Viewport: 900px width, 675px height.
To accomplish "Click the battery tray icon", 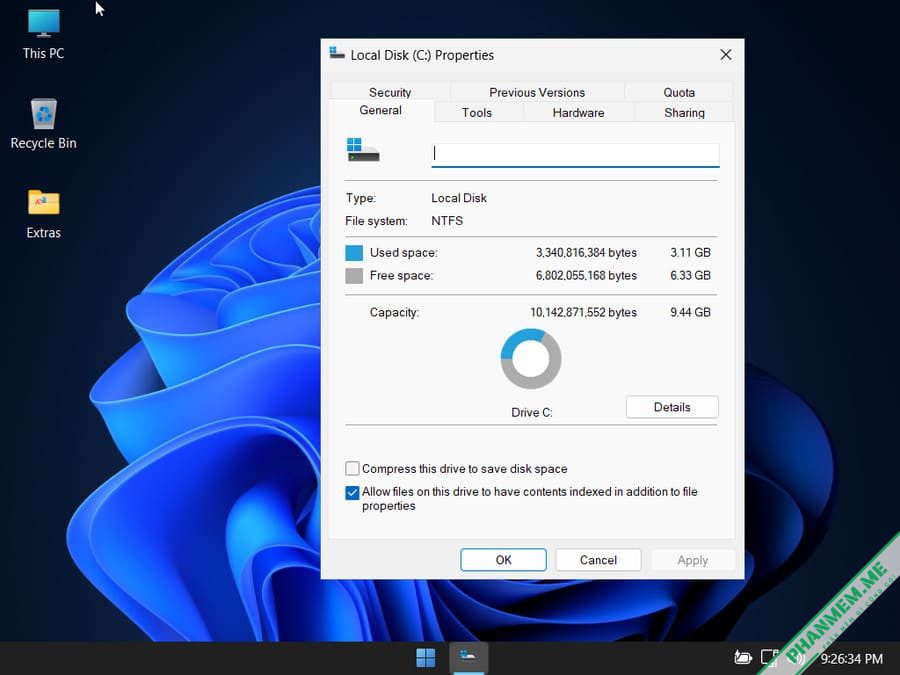I will (x=743, y=657).
